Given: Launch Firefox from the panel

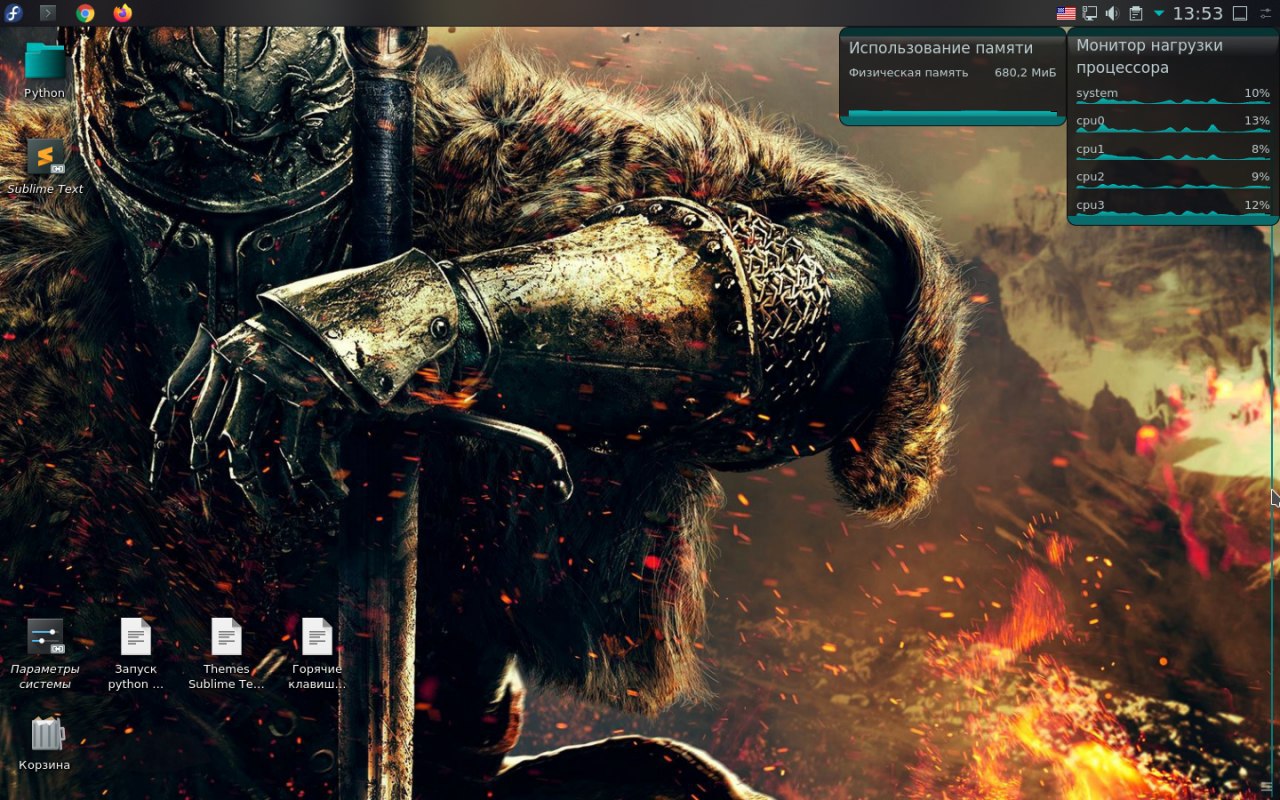Looking at the screenshot, I should (x=122, y=13).
